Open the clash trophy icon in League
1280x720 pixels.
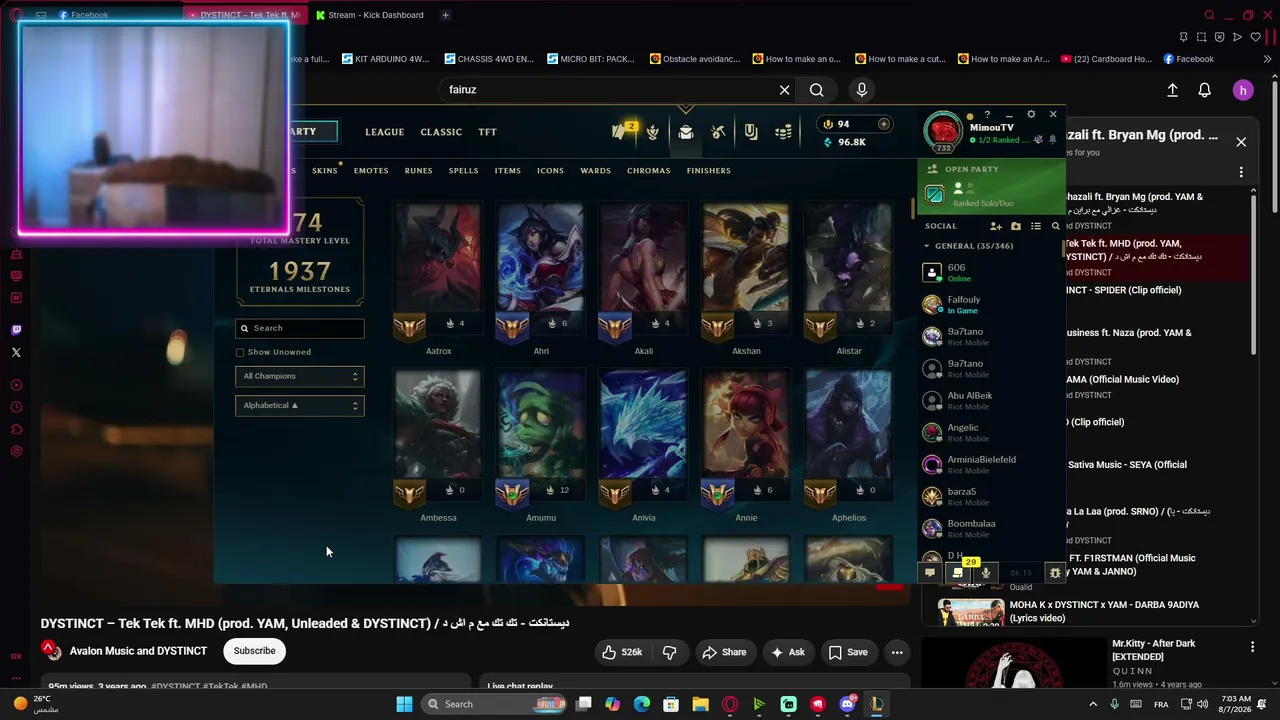point(653,132)
